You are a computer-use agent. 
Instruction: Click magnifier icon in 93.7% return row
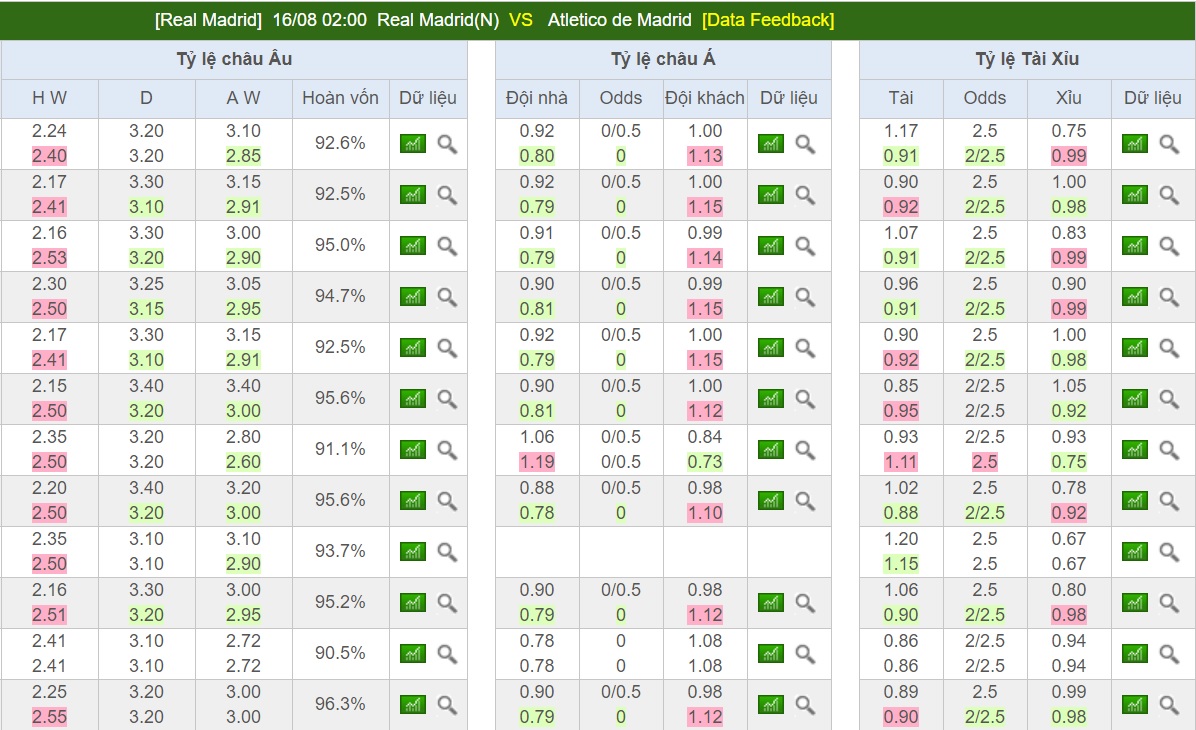pyautogui.click(x=447, y=552)
